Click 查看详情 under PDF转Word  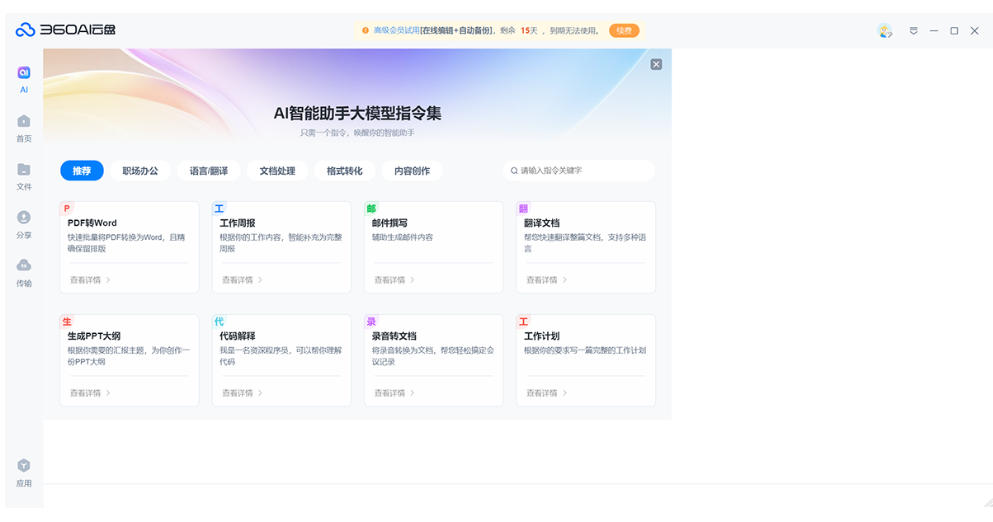(90, 280)
